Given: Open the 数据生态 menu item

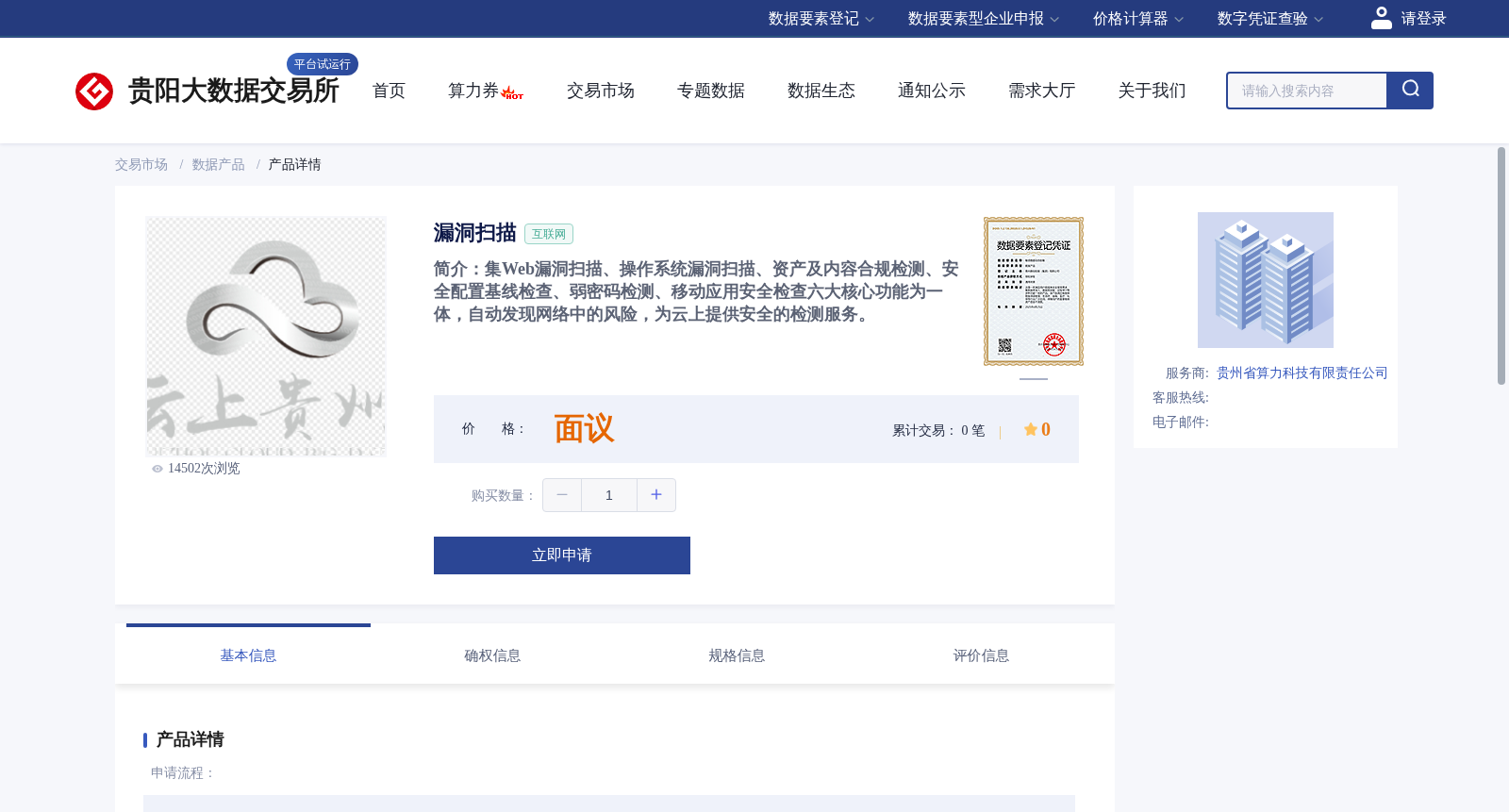Looking at the screenshot, I should click(821, 91).
